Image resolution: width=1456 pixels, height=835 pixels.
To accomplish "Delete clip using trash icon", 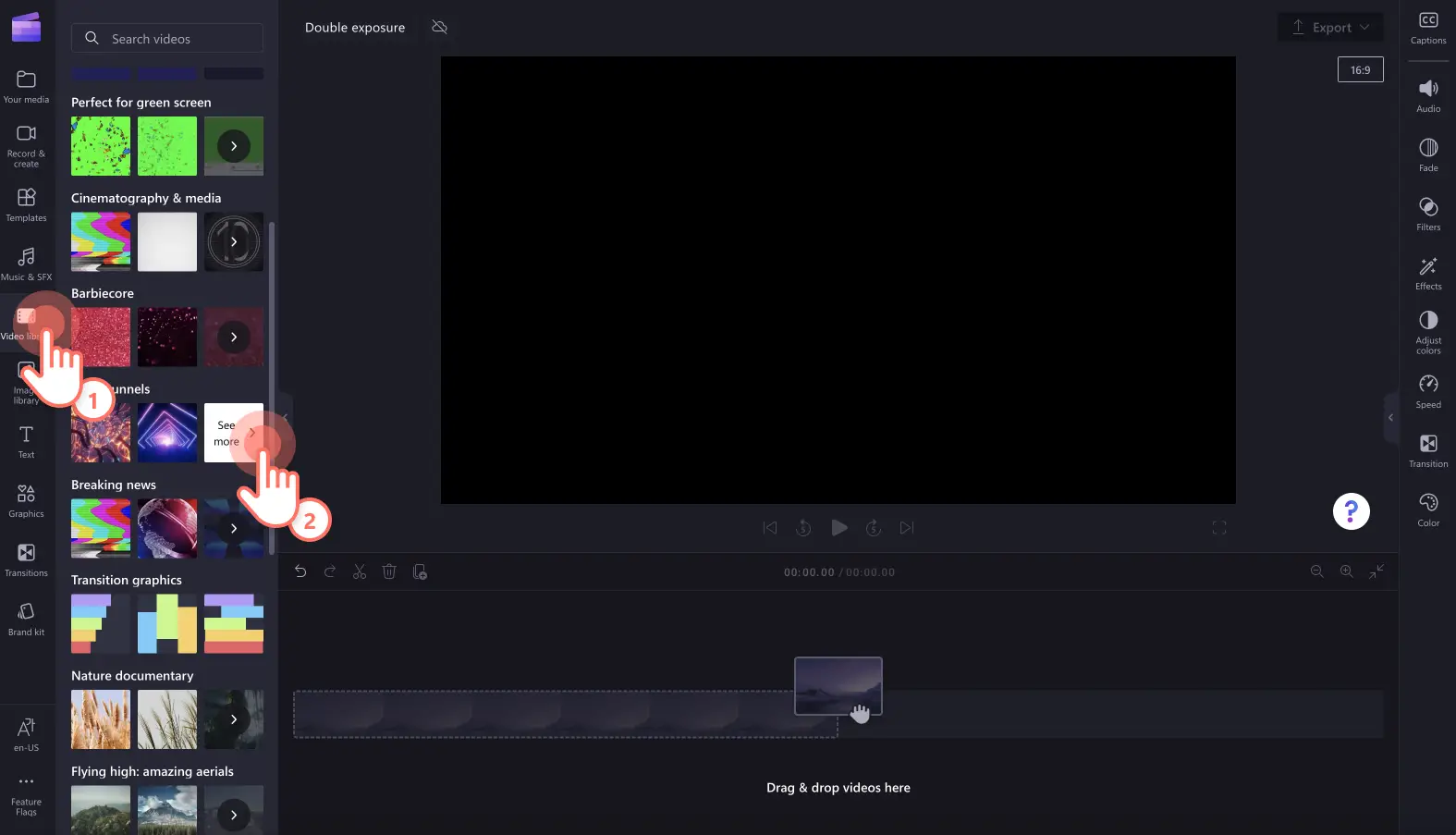I will 389,572.
